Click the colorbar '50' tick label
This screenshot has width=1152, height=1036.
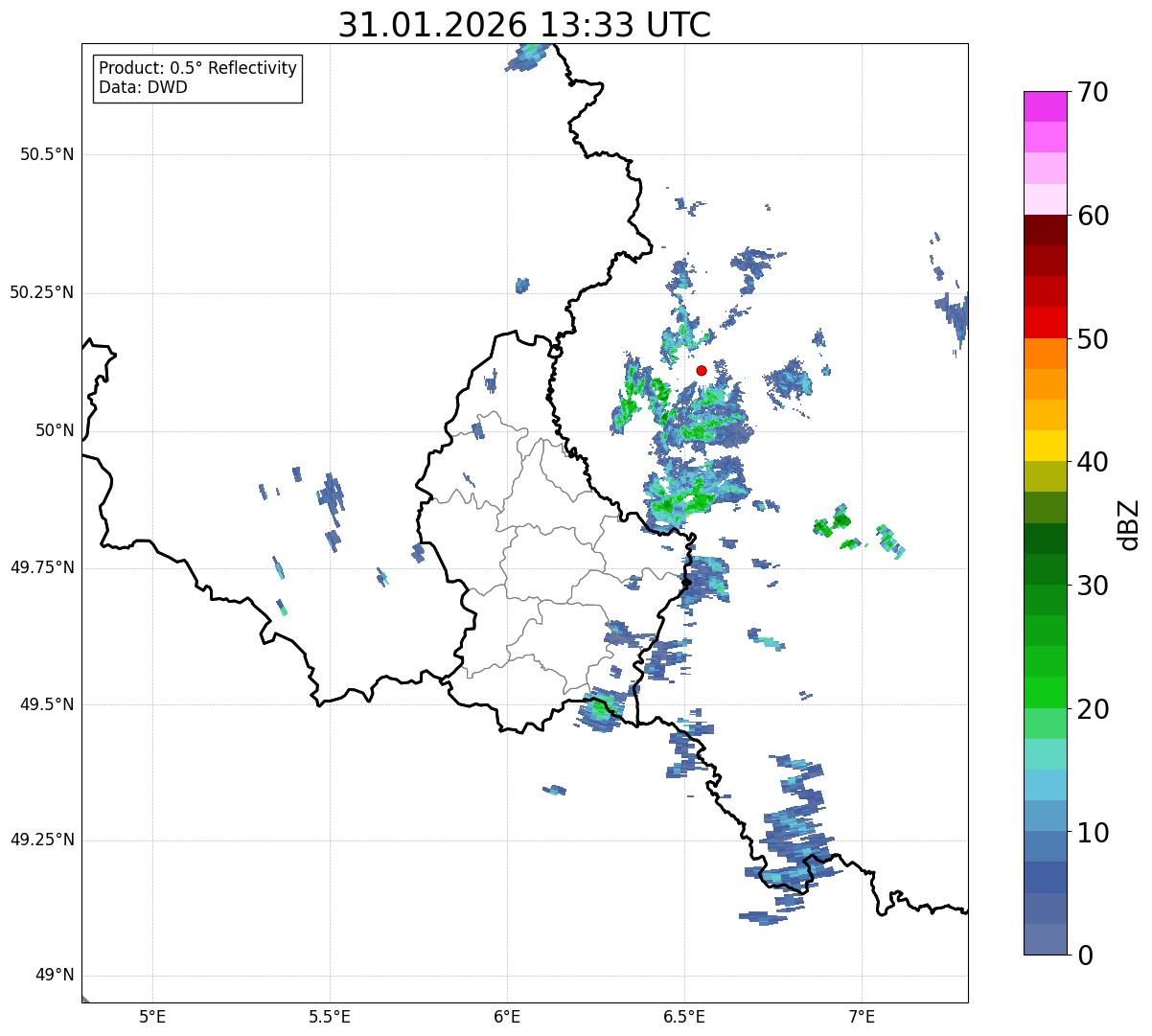(x=1093, y=339)
